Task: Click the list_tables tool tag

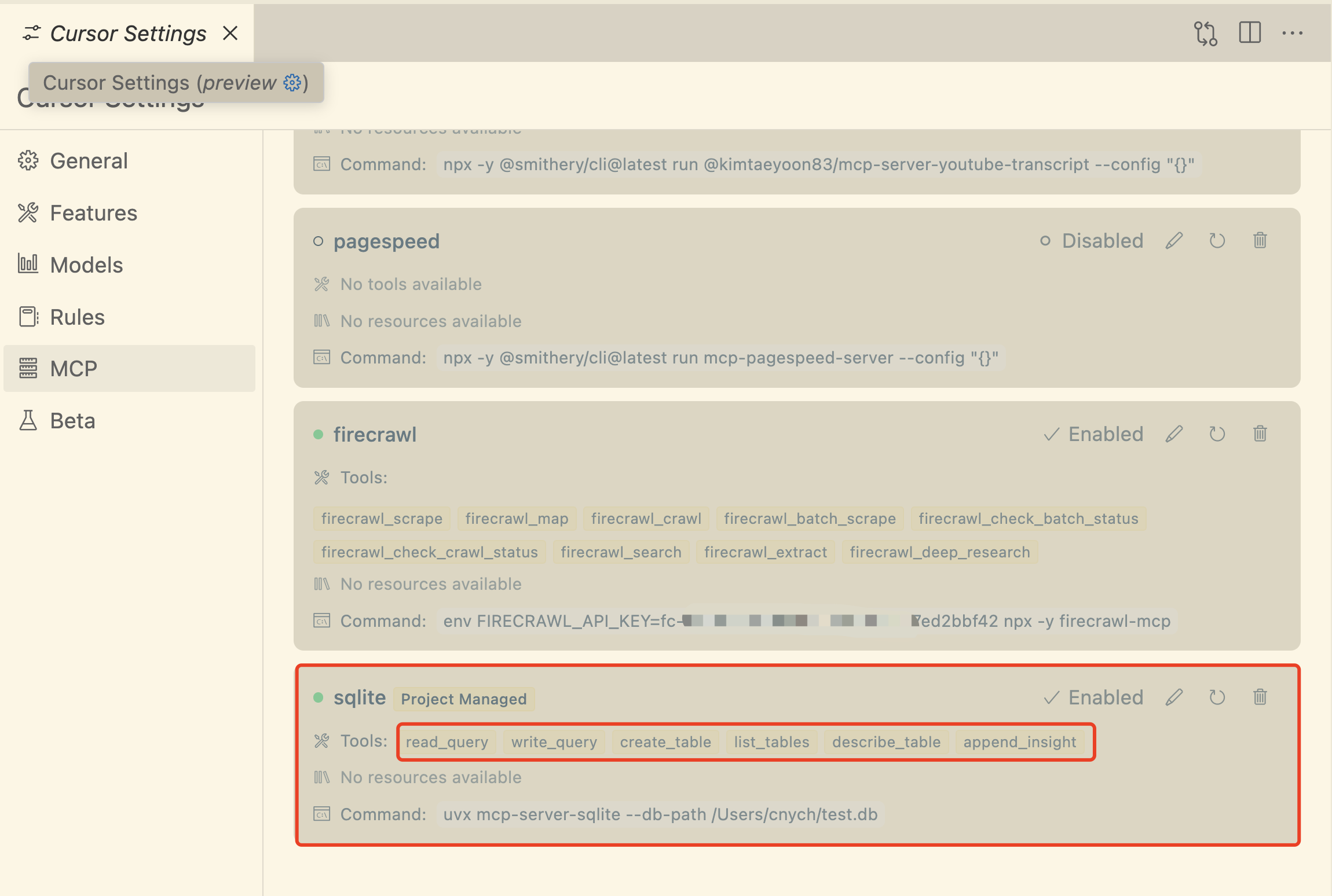Action: pos(771,742)
